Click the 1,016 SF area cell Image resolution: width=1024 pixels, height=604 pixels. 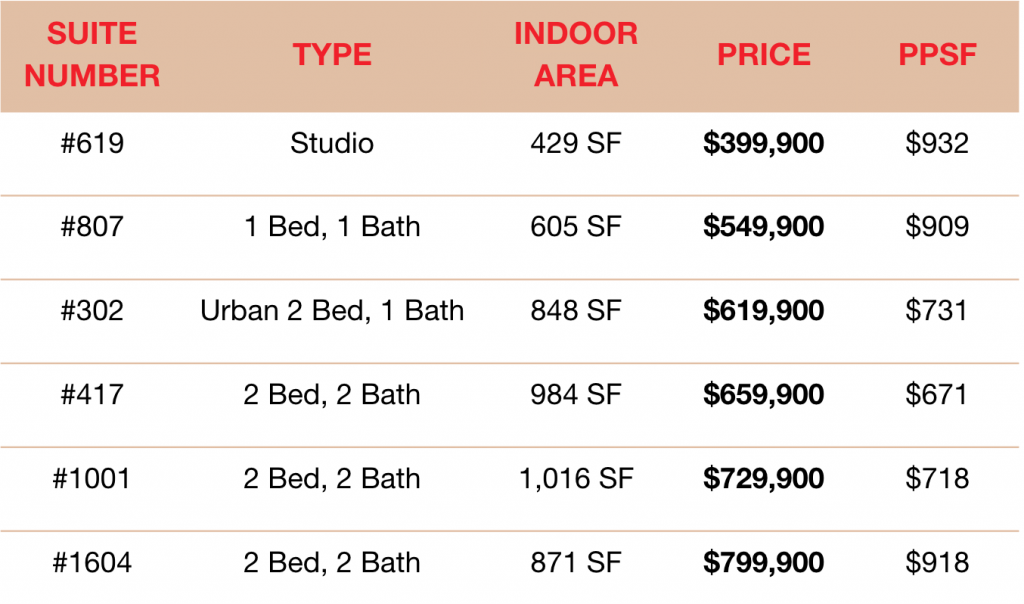[576, 479]
